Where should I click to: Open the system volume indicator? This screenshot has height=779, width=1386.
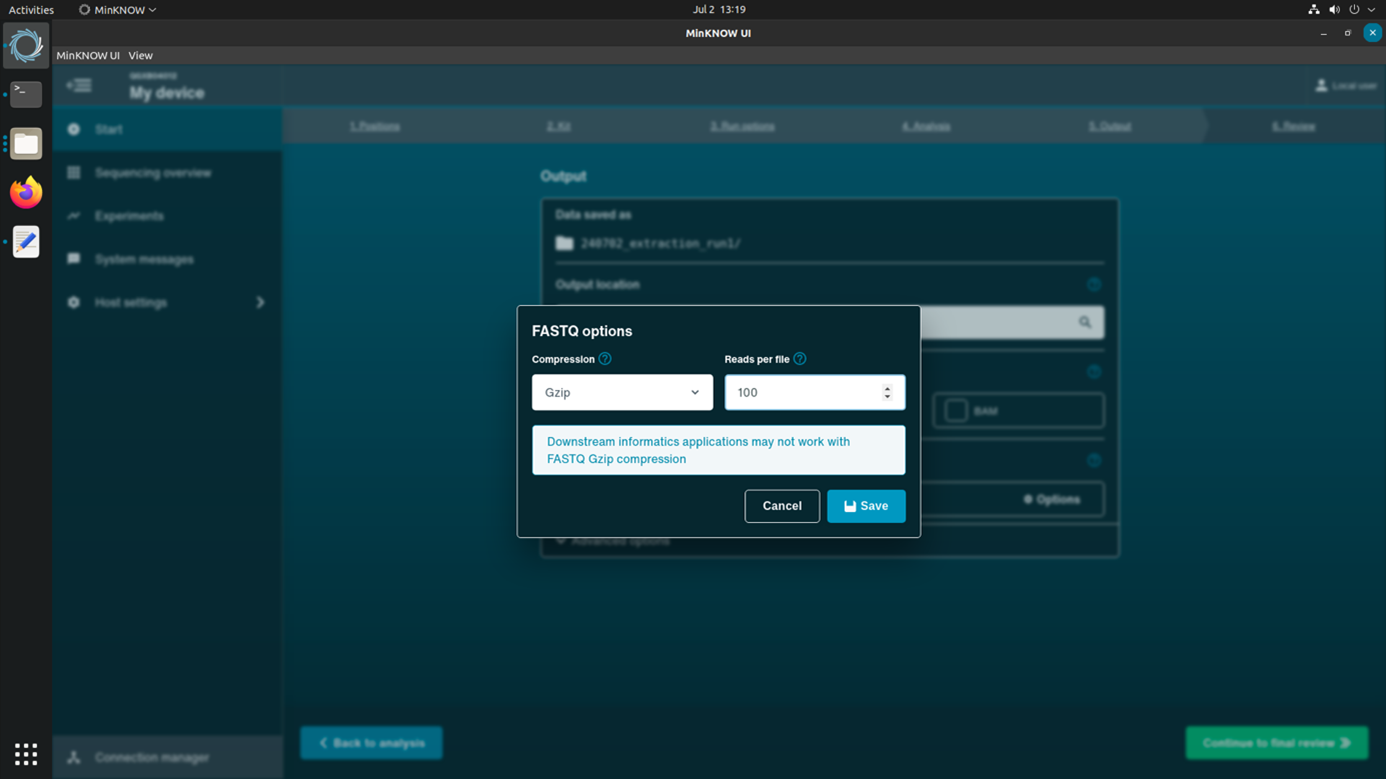coord(1334,10)
